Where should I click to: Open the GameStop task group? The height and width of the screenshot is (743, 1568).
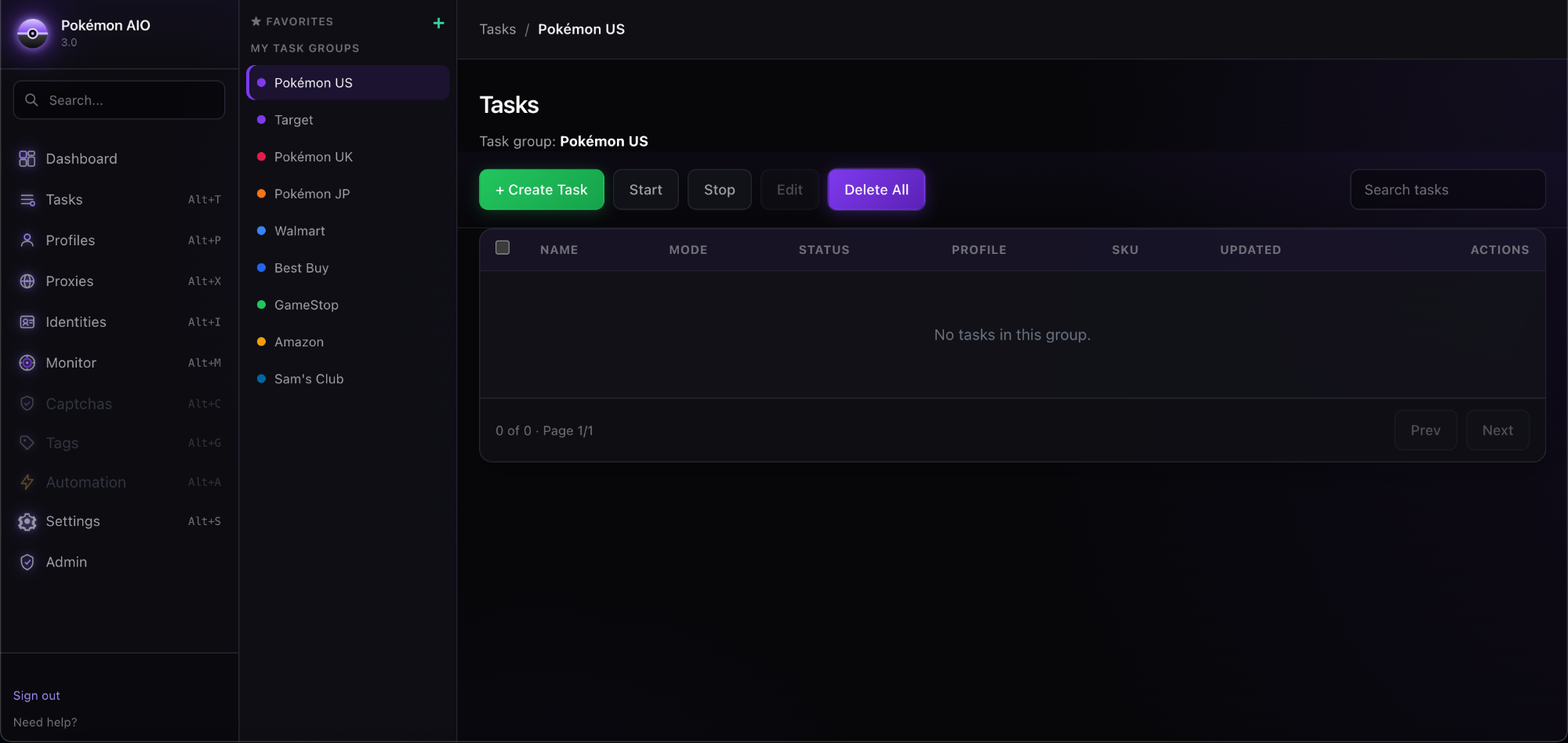(x=348, y=305)
